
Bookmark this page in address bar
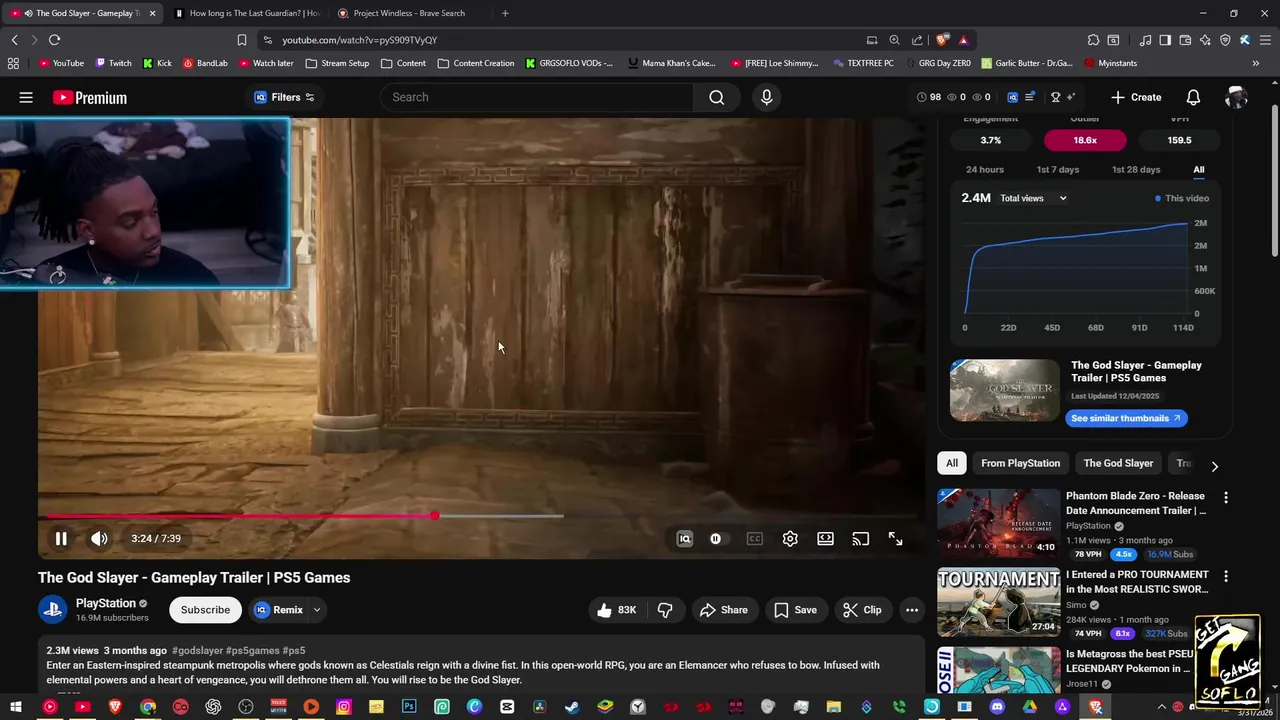tap(241, 40)
